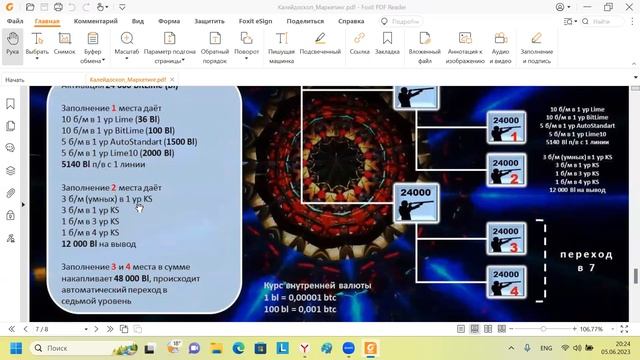Click the Снимок snapshot tool
The image size is (640, 360).
click(x=64, y=43)
